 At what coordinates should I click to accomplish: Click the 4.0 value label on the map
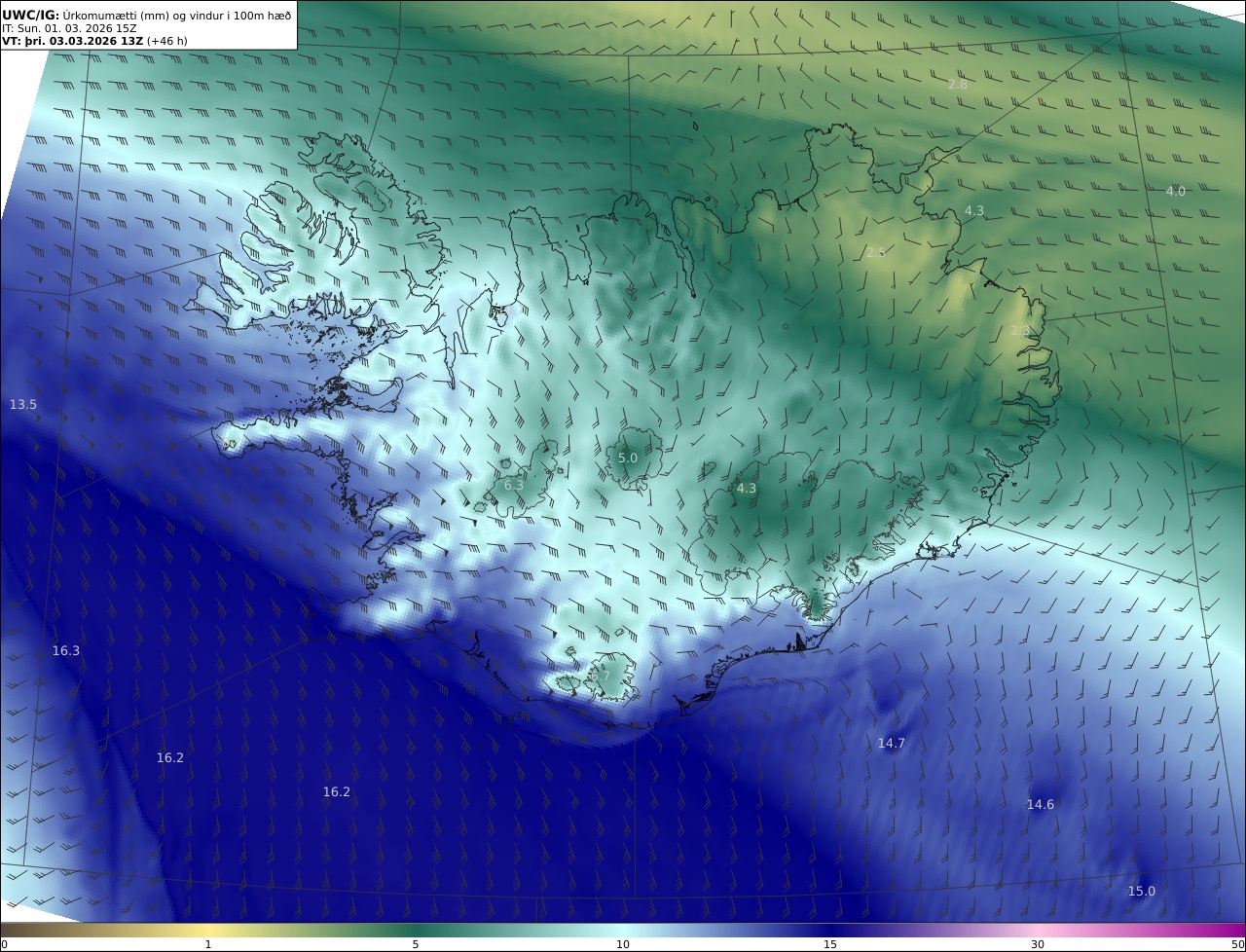point(1176,191)
